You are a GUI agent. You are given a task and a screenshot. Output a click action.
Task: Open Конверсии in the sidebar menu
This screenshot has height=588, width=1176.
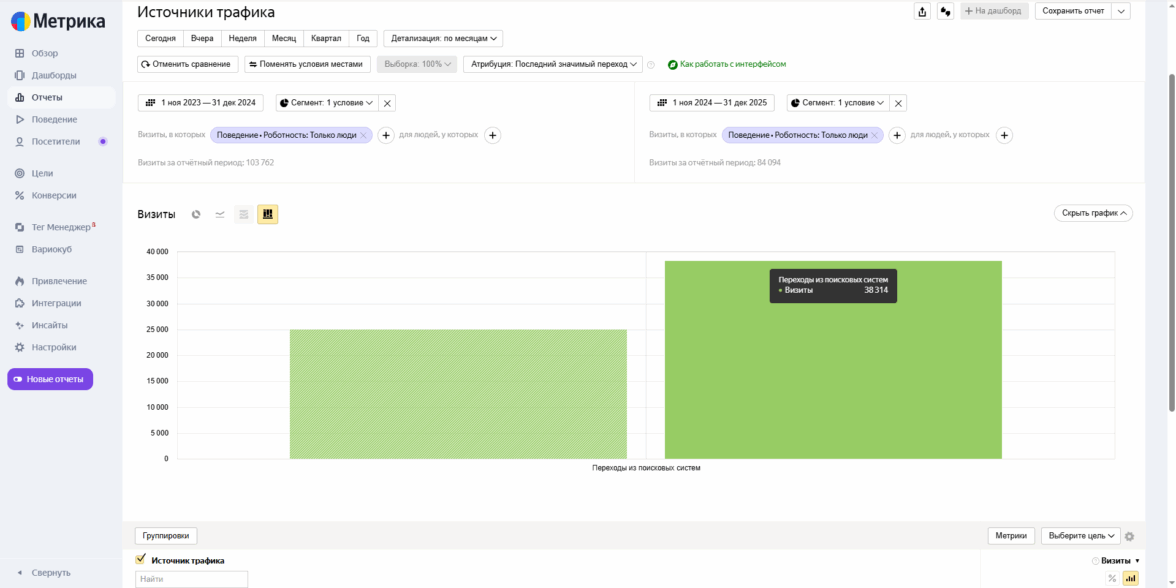pyautogui.click(x=54, y=195)
